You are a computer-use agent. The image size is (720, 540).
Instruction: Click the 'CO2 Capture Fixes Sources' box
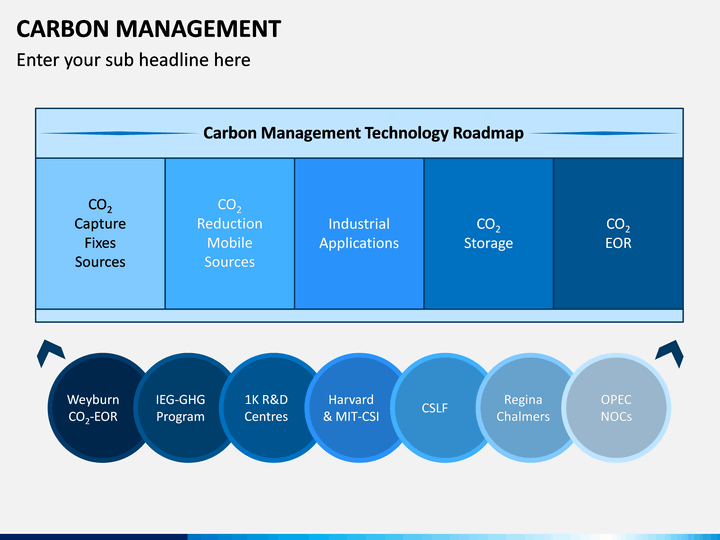(100, 233)
